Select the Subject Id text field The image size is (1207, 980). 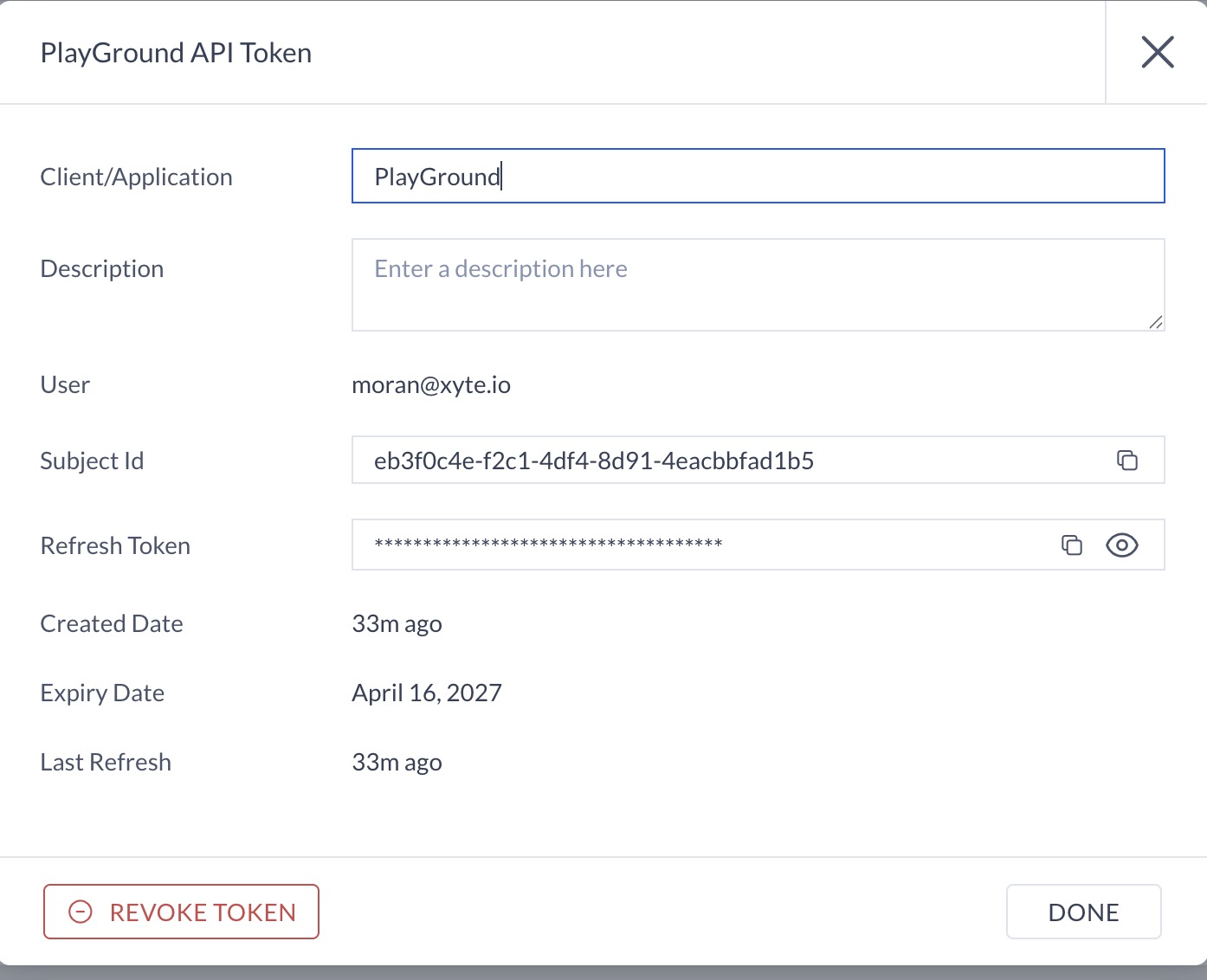(758, 460)
